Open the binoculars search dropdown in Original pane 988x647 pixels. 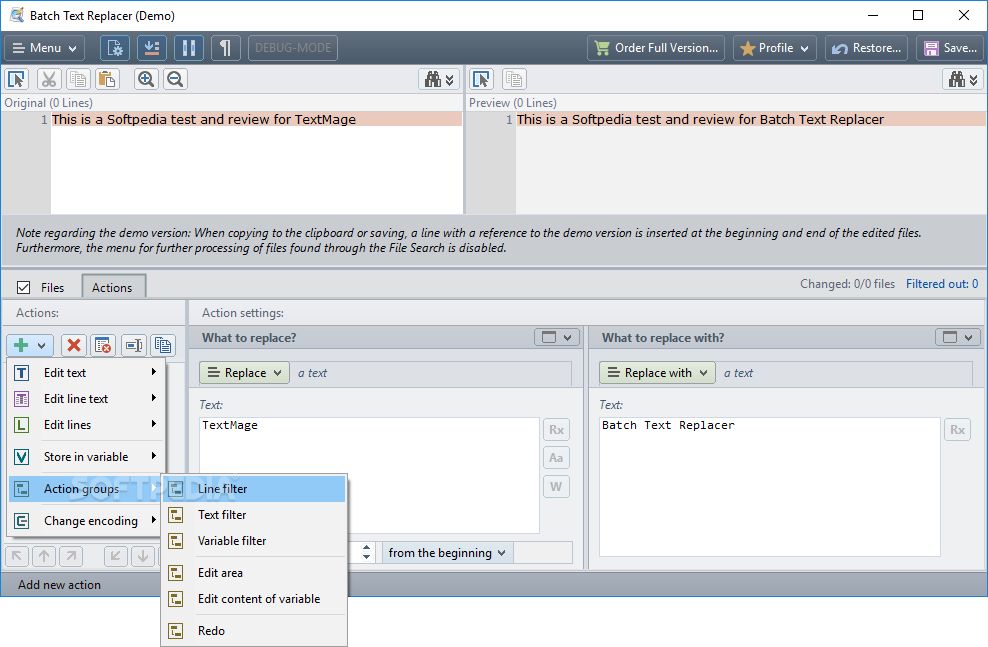[x=439, y=79]
